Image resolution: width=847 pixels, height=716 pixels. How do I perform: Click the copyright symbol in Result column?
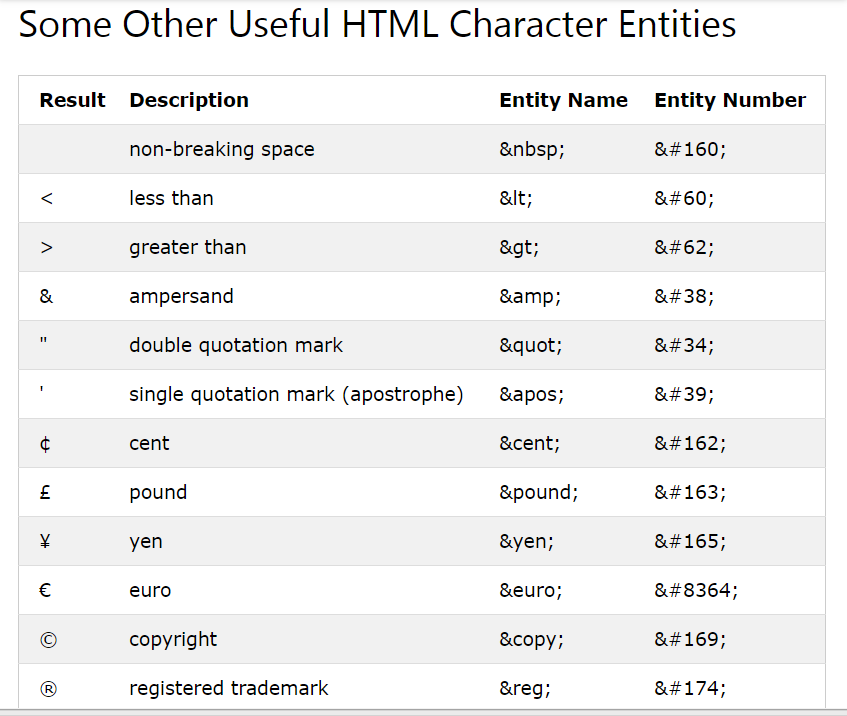point(46,639)
